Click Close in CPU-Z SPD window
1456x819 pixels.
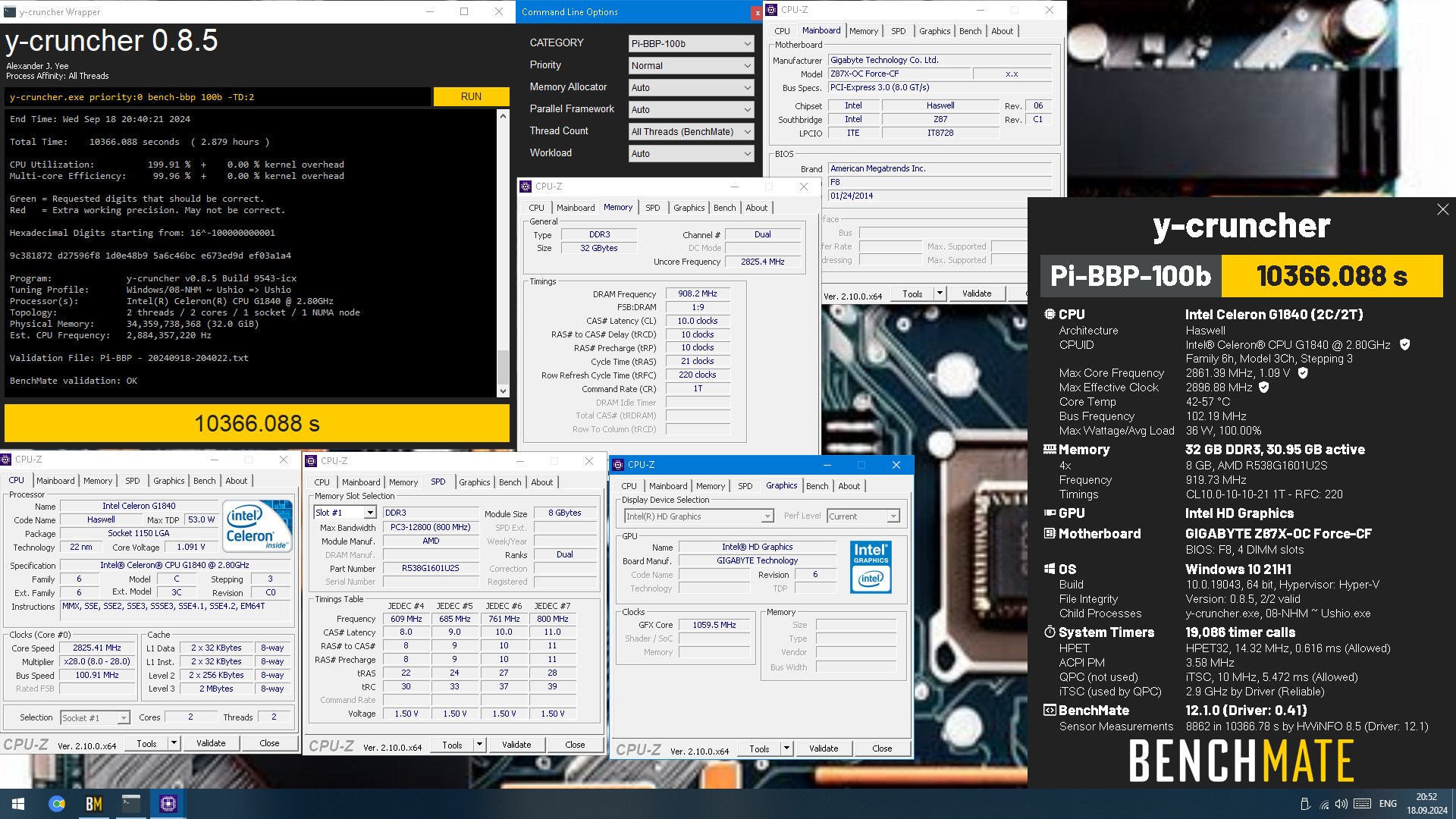pos(575,745)
